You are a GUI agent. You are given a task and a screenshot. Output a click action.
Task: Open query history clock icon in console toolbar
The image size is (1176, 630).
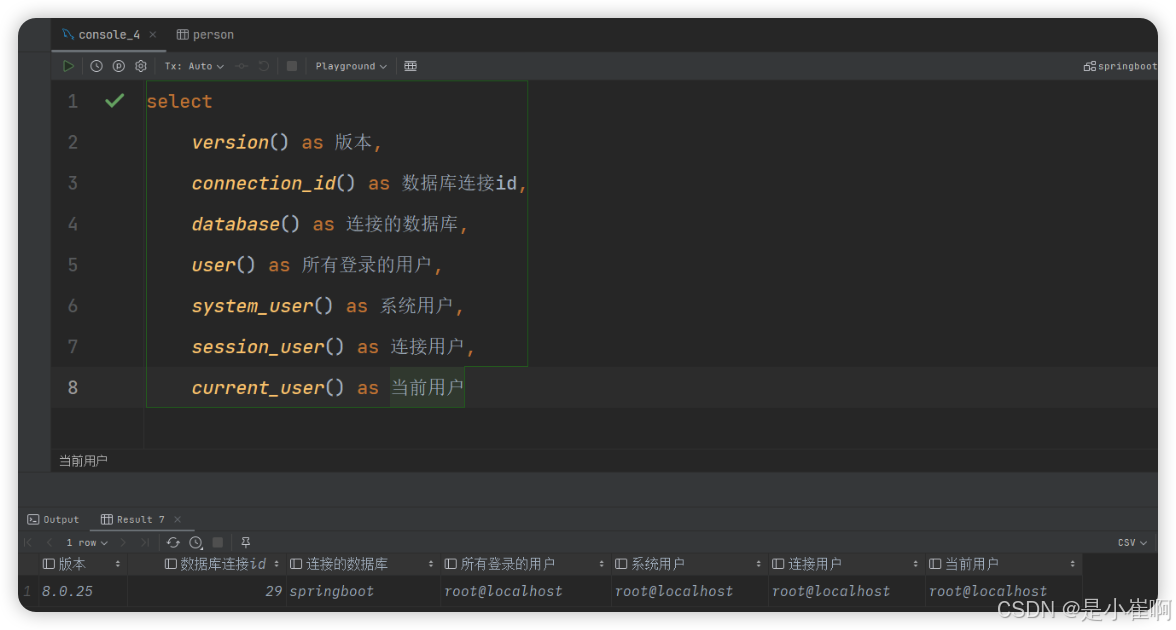click(96, 66)
